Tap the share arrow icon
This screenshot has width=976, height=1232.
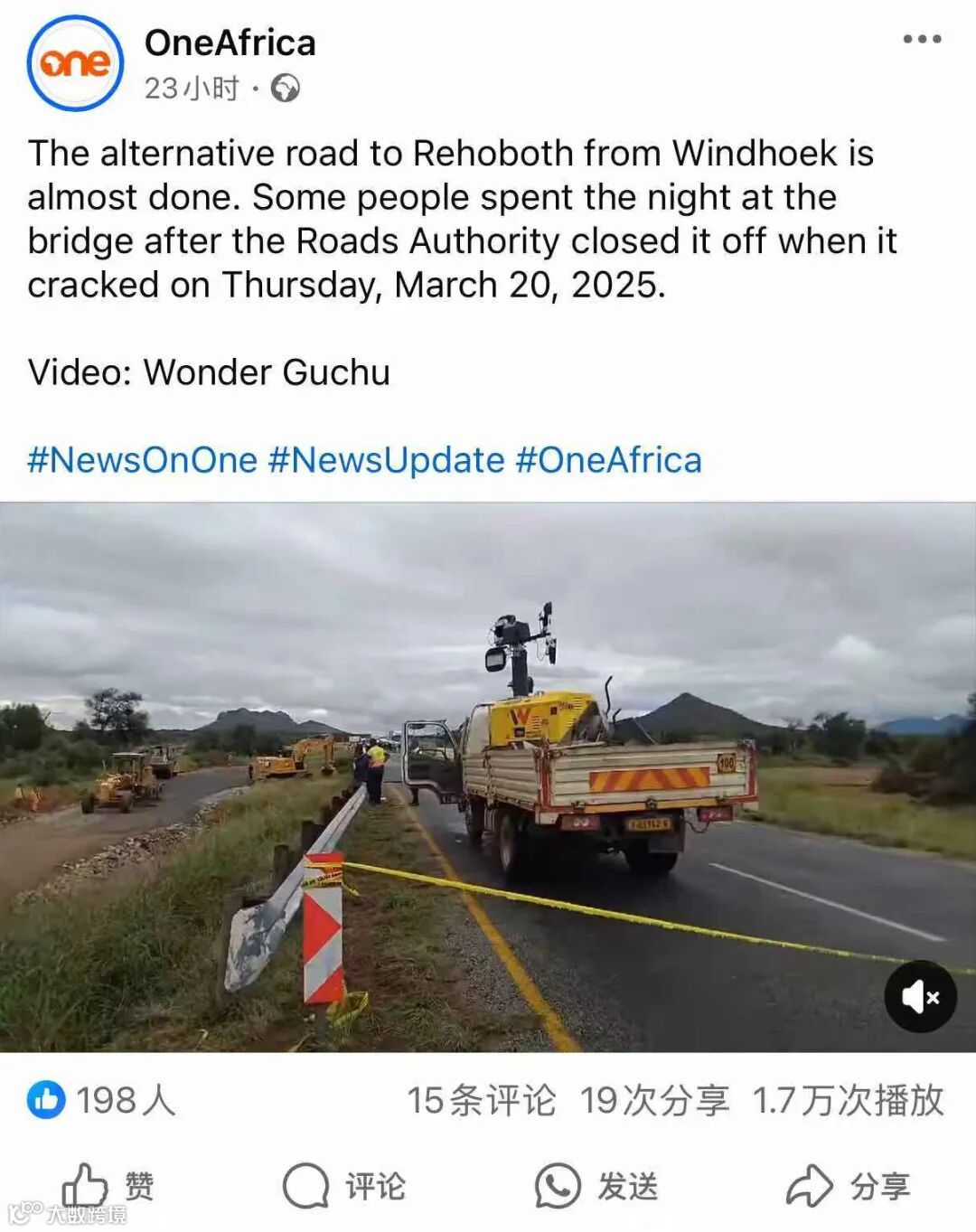[809, 1185]
